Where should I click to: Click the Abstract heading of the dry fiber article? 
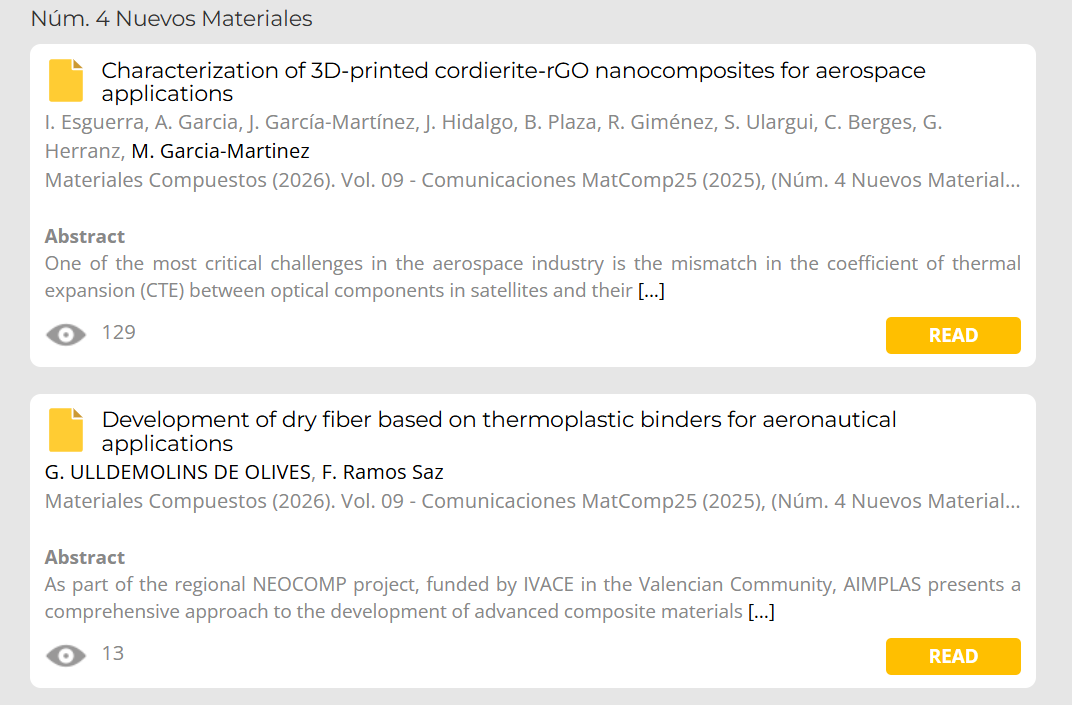click(x=85, y=557)
